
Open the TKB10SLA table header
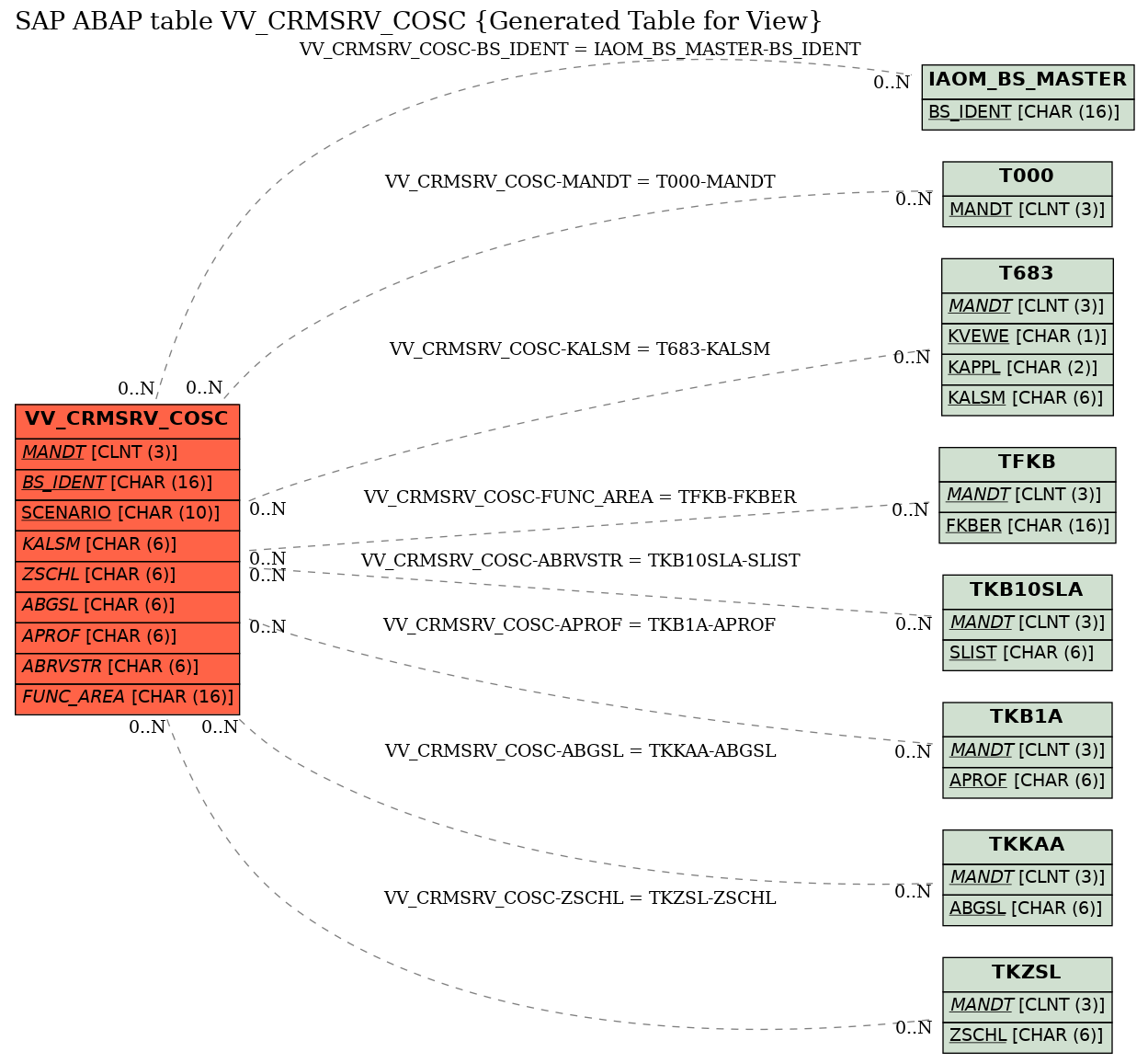pos(1028,592)
